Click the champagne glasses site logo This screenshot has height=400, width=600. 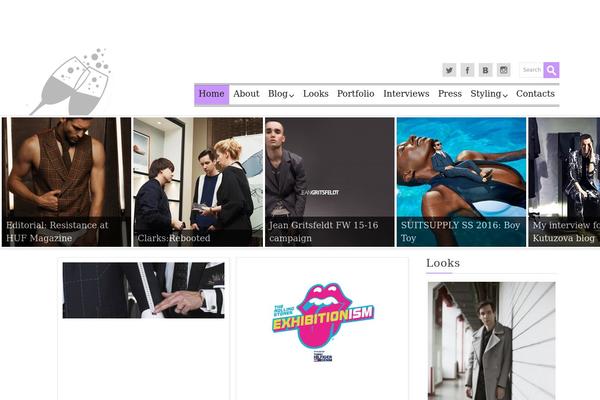[70, 82]
